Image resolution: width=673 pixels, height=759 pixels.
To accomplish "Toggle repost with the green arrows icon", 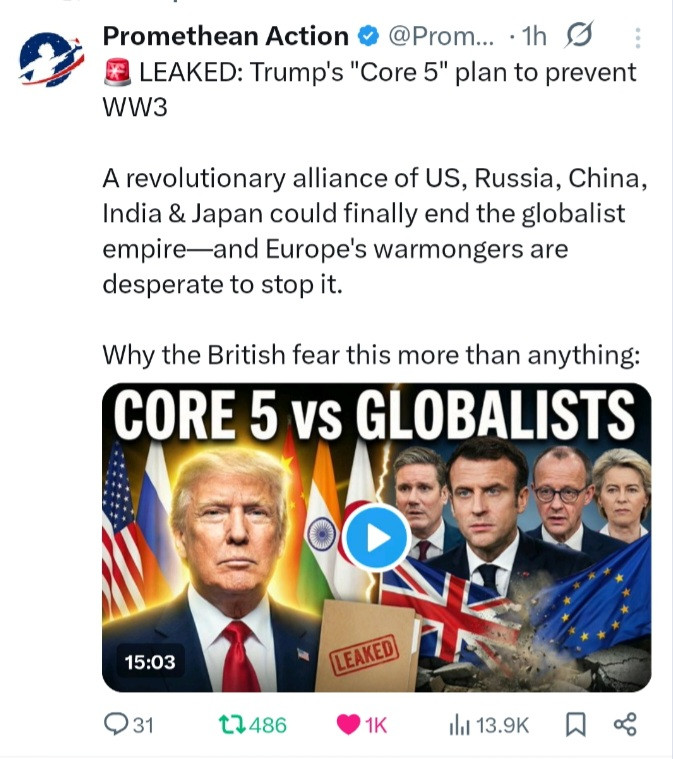I will [x=232, y=725].
